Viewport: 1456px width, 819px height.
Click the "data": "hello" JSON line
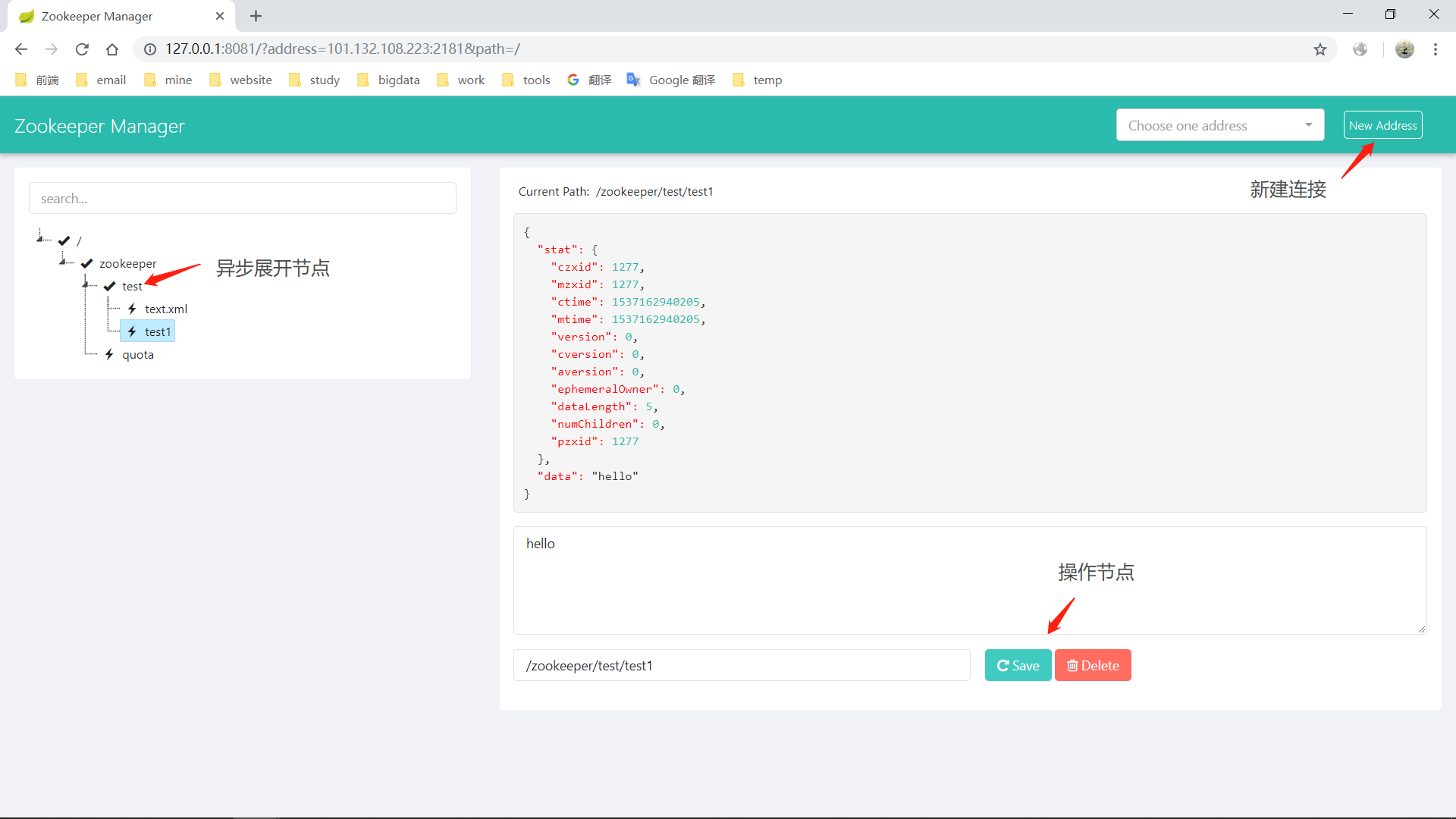pos(588,476)
